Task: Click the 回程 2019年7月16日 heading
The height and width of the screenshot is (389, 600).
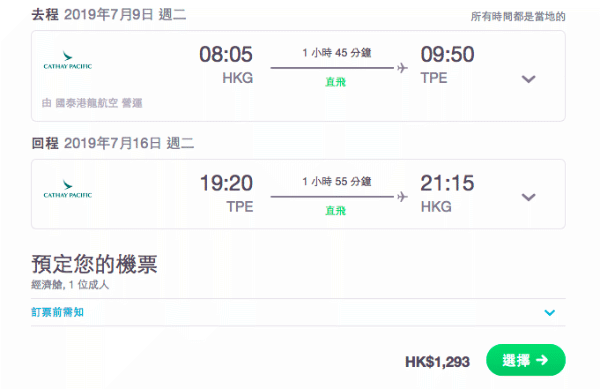Action: (113, 143)
